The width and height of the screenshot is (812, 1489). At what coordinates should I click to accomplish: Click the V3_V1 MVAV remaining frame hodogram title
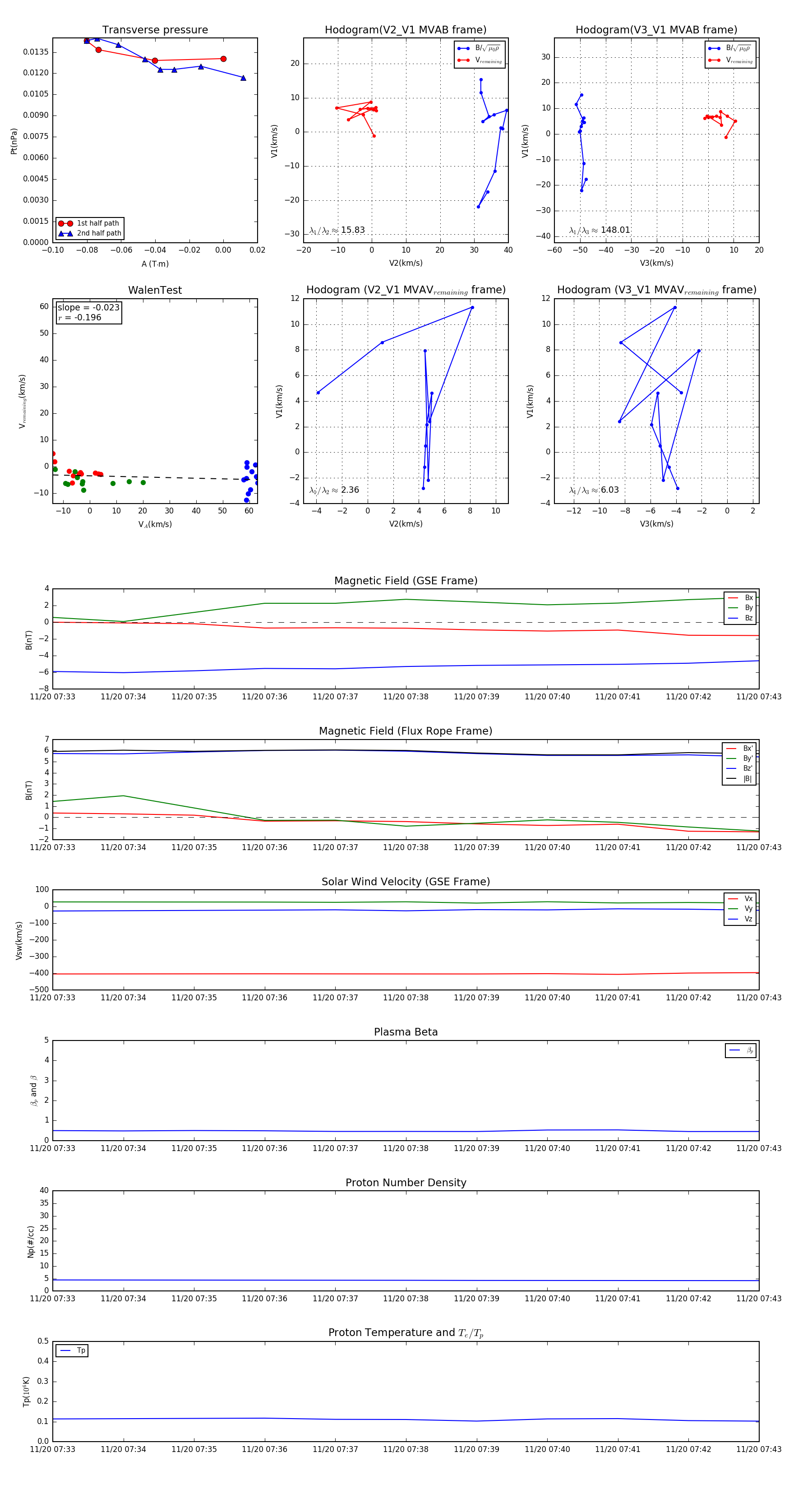coord(656,290)
